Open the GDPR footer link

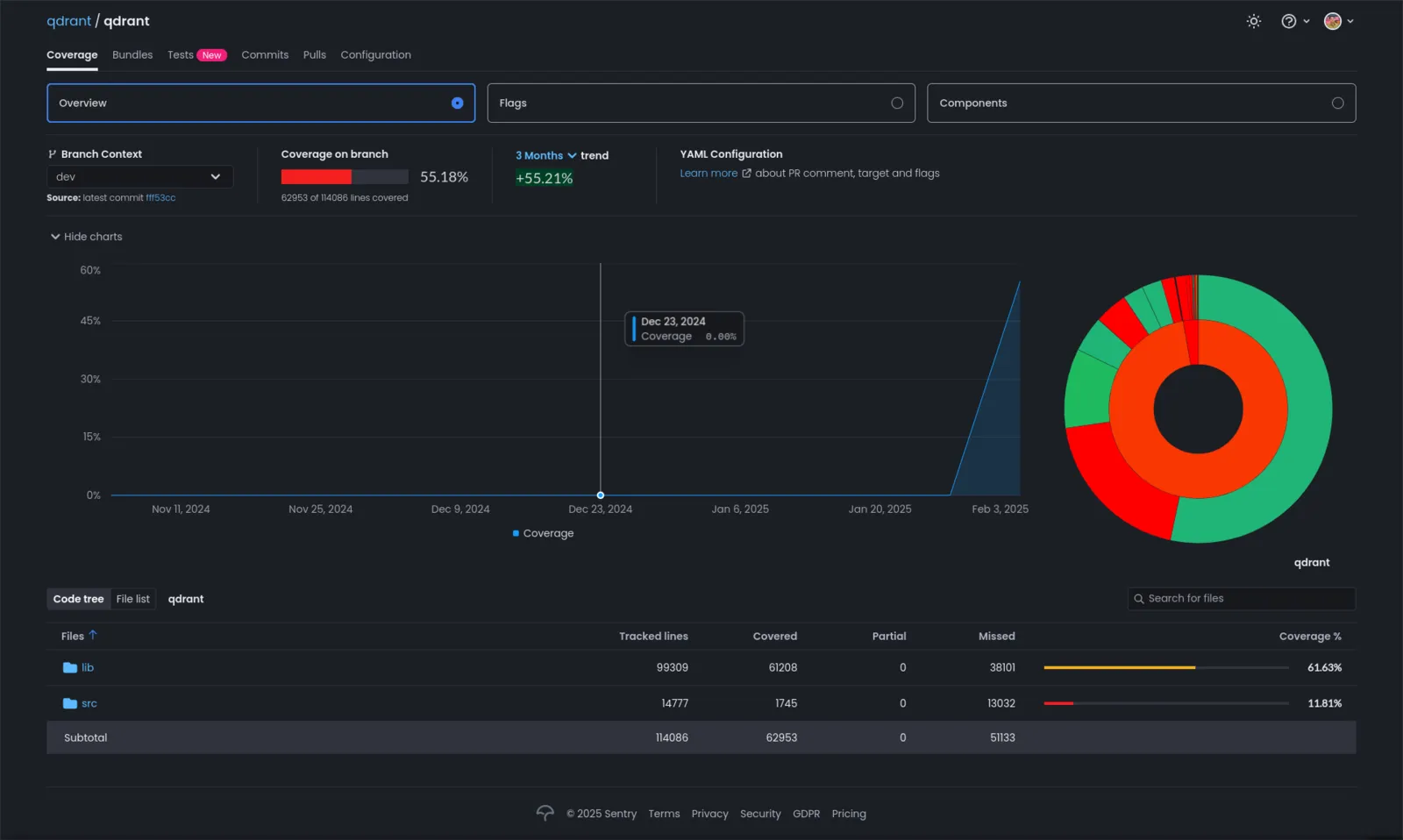pyautogui.click(x=806, y=814)
